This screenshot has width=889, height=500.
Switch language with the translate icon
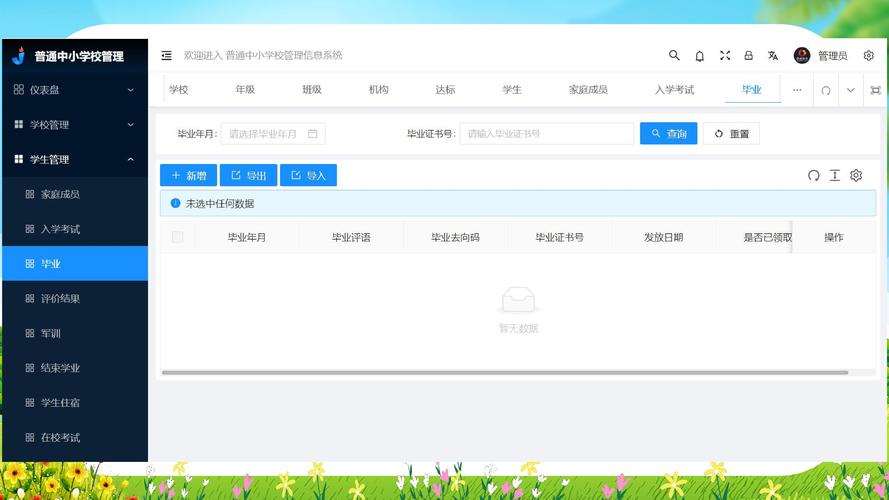click(x=773, y=55)
